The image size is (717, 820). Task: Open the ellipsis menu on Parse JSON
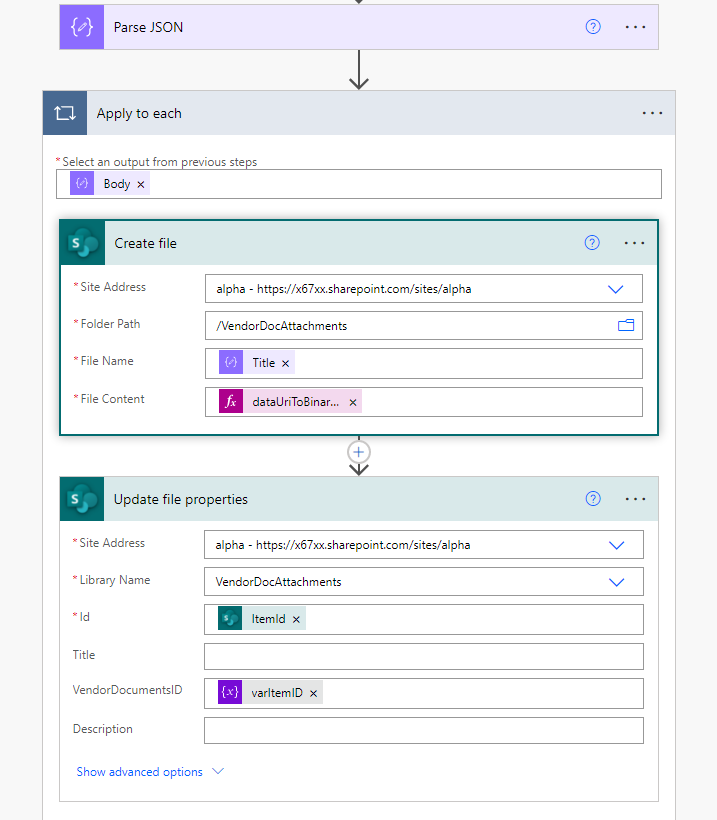click(x=636, y=27)
